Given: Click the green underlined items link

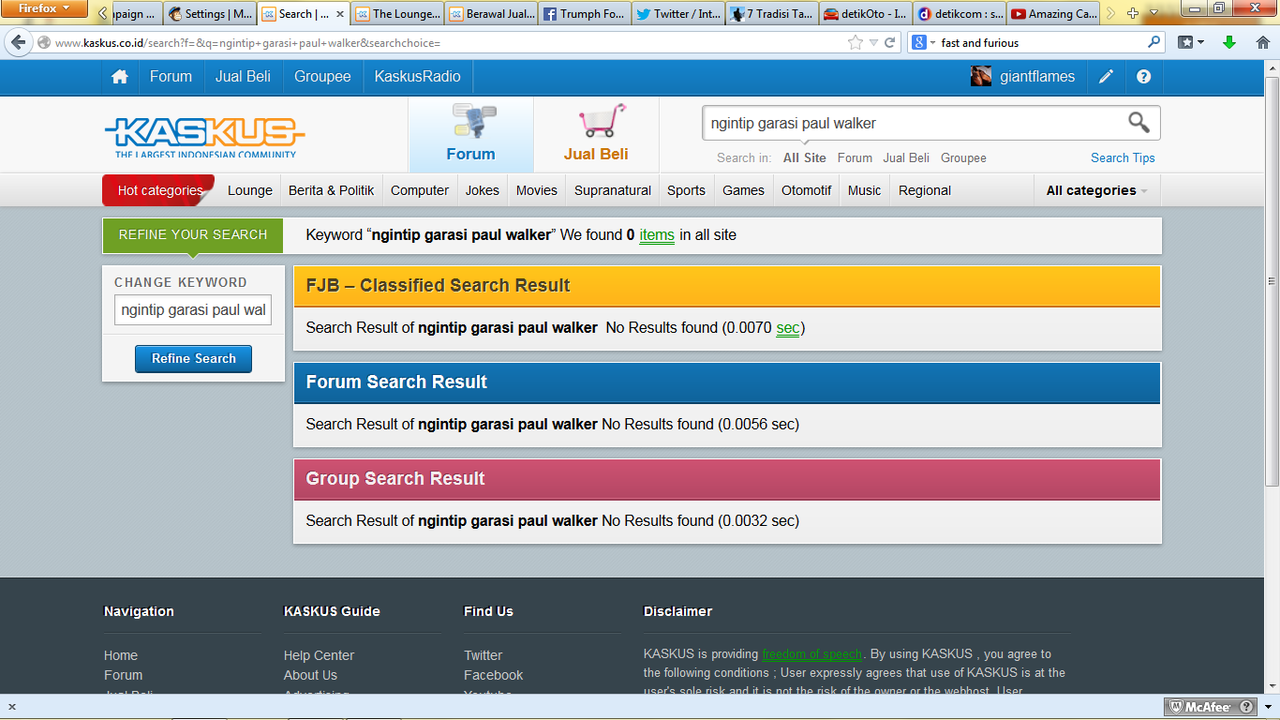Looking at the screenshot, I should pos(657,235).
